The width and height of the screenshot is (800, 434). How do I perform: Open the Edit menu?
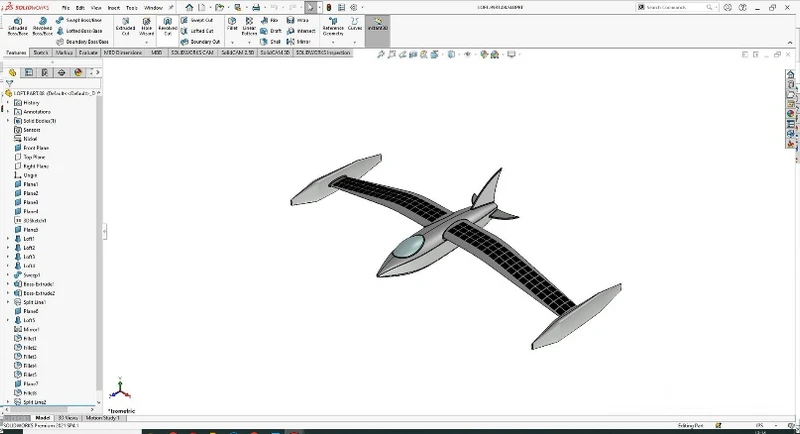[80, 8]
